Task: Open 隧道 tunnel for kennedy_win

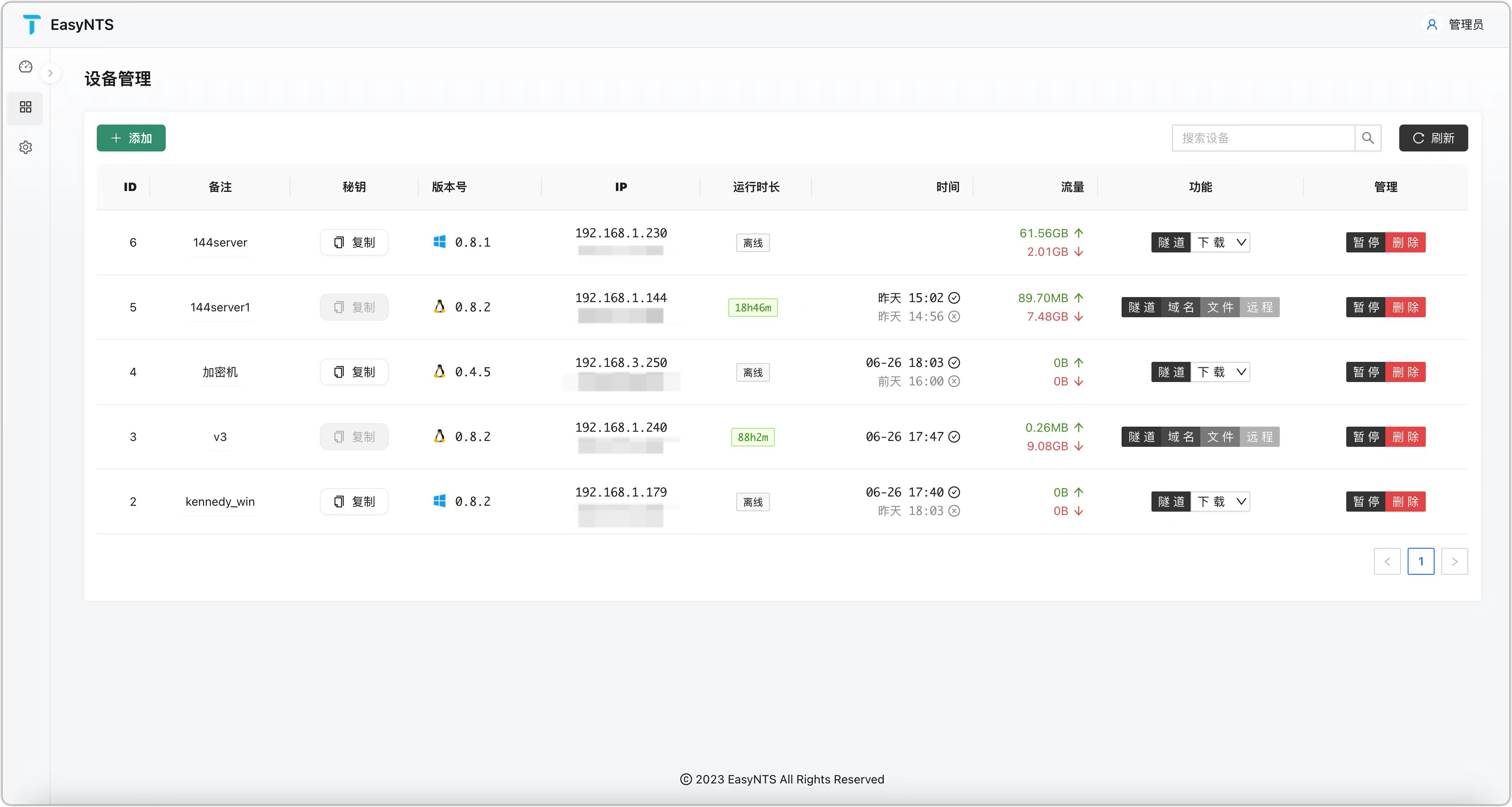Action: pos(1171,502)
